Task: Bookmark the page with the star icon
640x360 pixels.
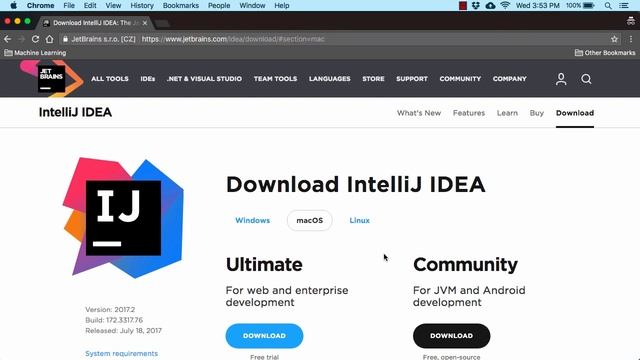Action: tap(614, 39)
